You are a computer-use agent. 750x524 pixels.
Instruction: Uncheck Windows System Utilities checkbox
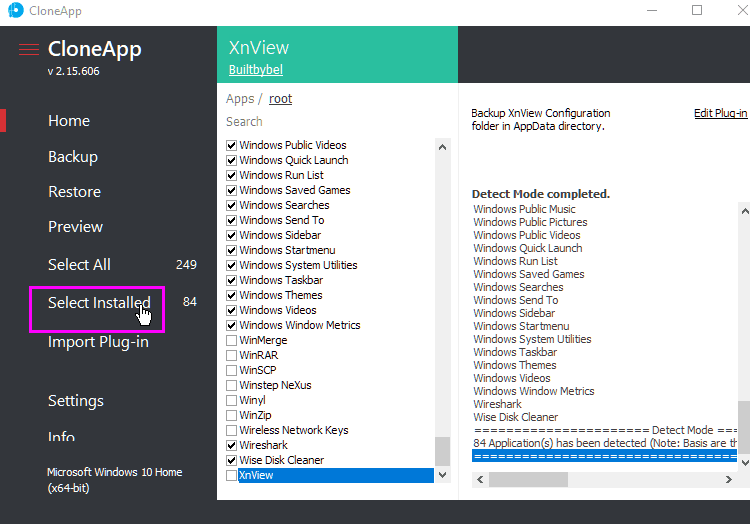232,265
